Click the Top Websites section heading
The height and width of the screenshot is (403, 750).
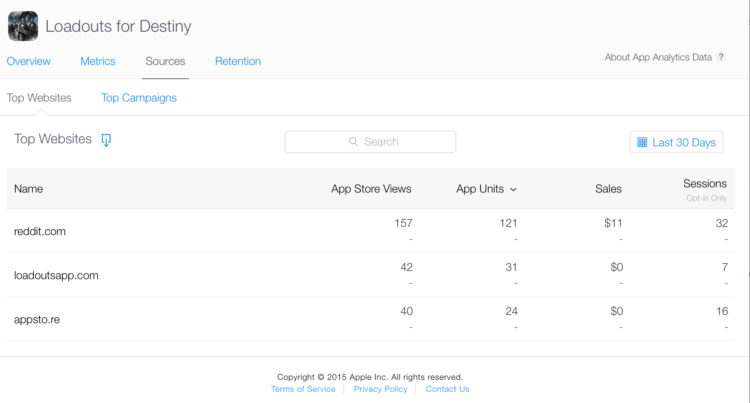(x=53, y=139)
